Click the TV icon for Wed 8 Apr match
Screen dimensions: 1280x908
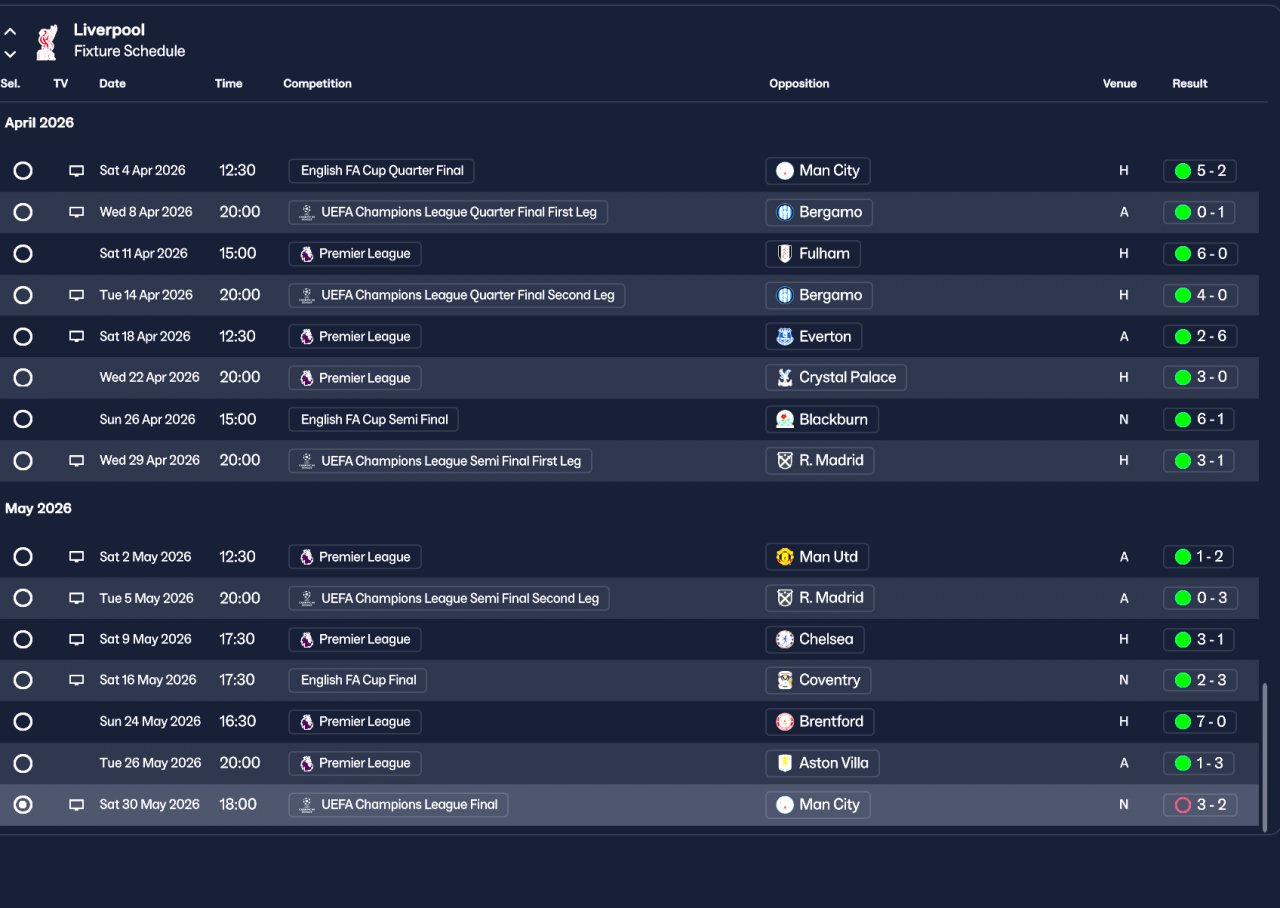pyautogui.click(x=76, y=212)
